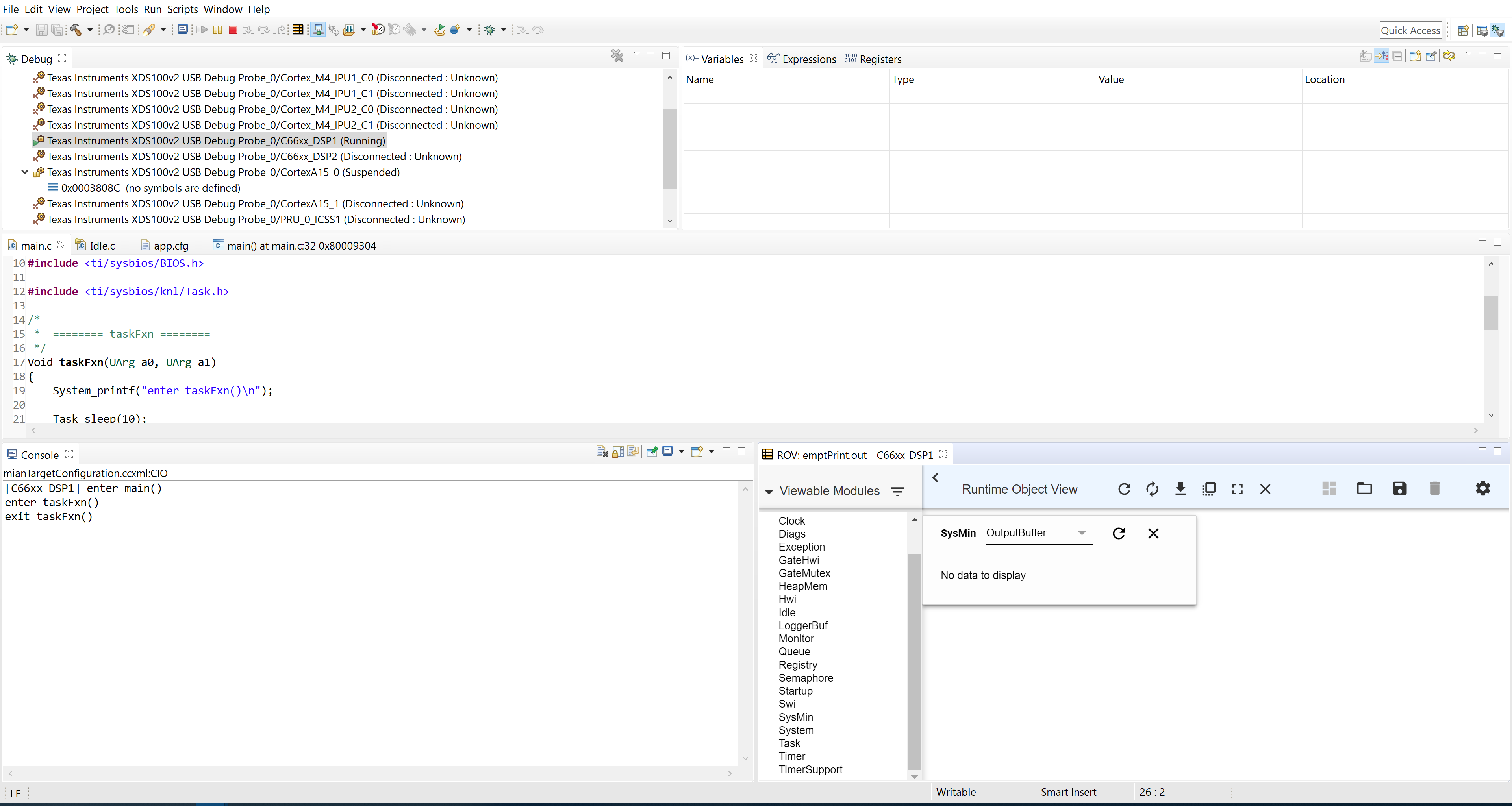1512x806 pixels.
Task: Select Task in Viewable Modules
Action: (x=789, y=743)
